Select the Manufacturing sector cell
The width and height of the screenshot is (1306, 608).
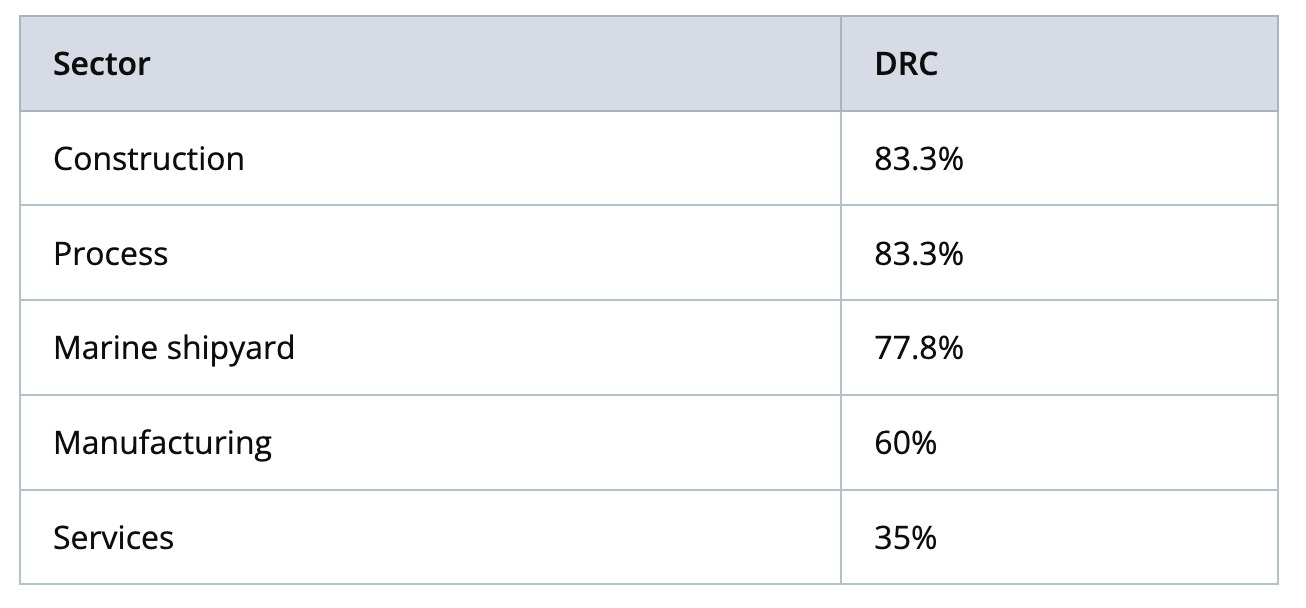coord(162,443)
